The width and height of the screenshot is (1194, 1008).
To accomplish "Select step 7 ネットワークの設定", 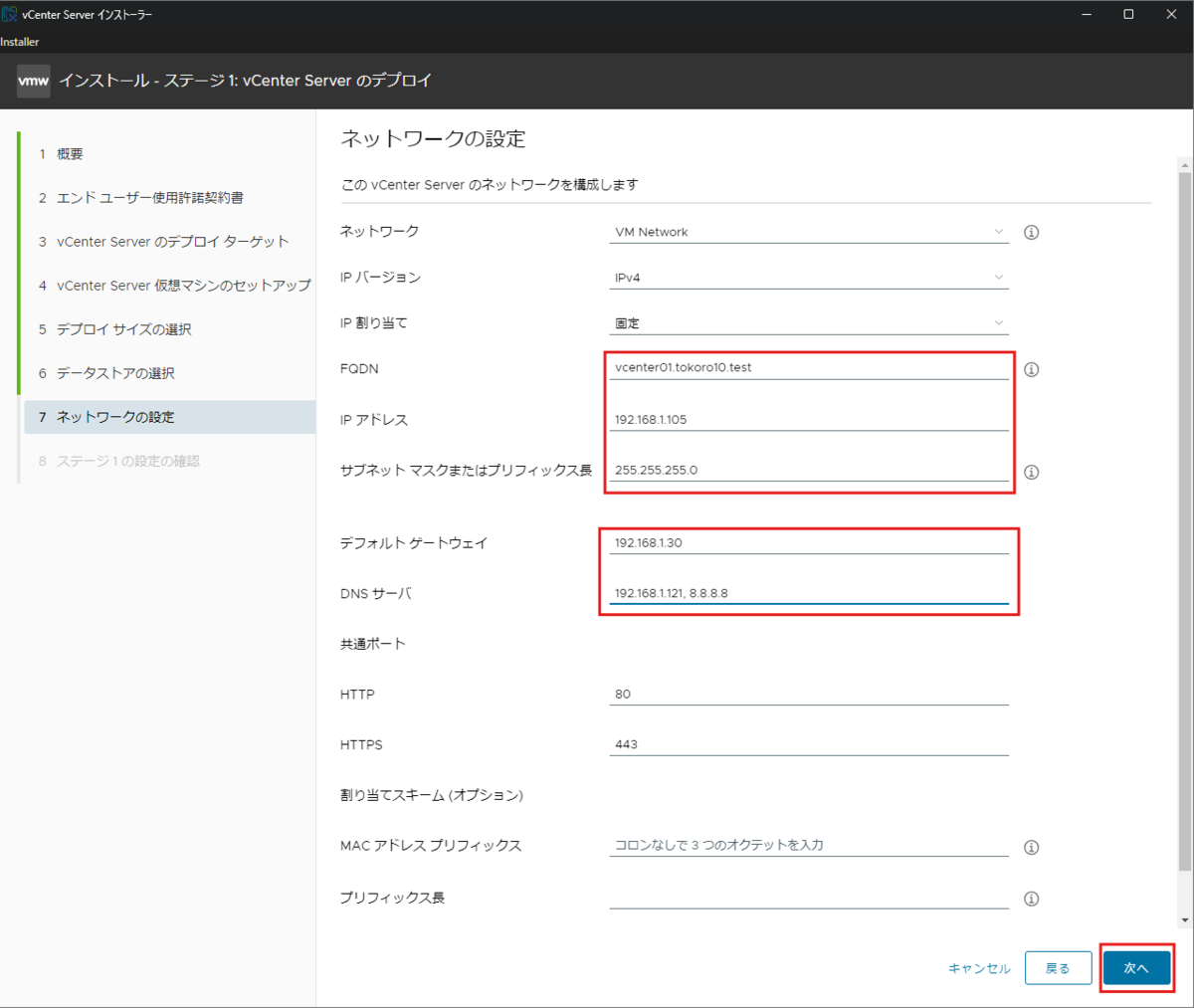I will click(x=168, y=417).
